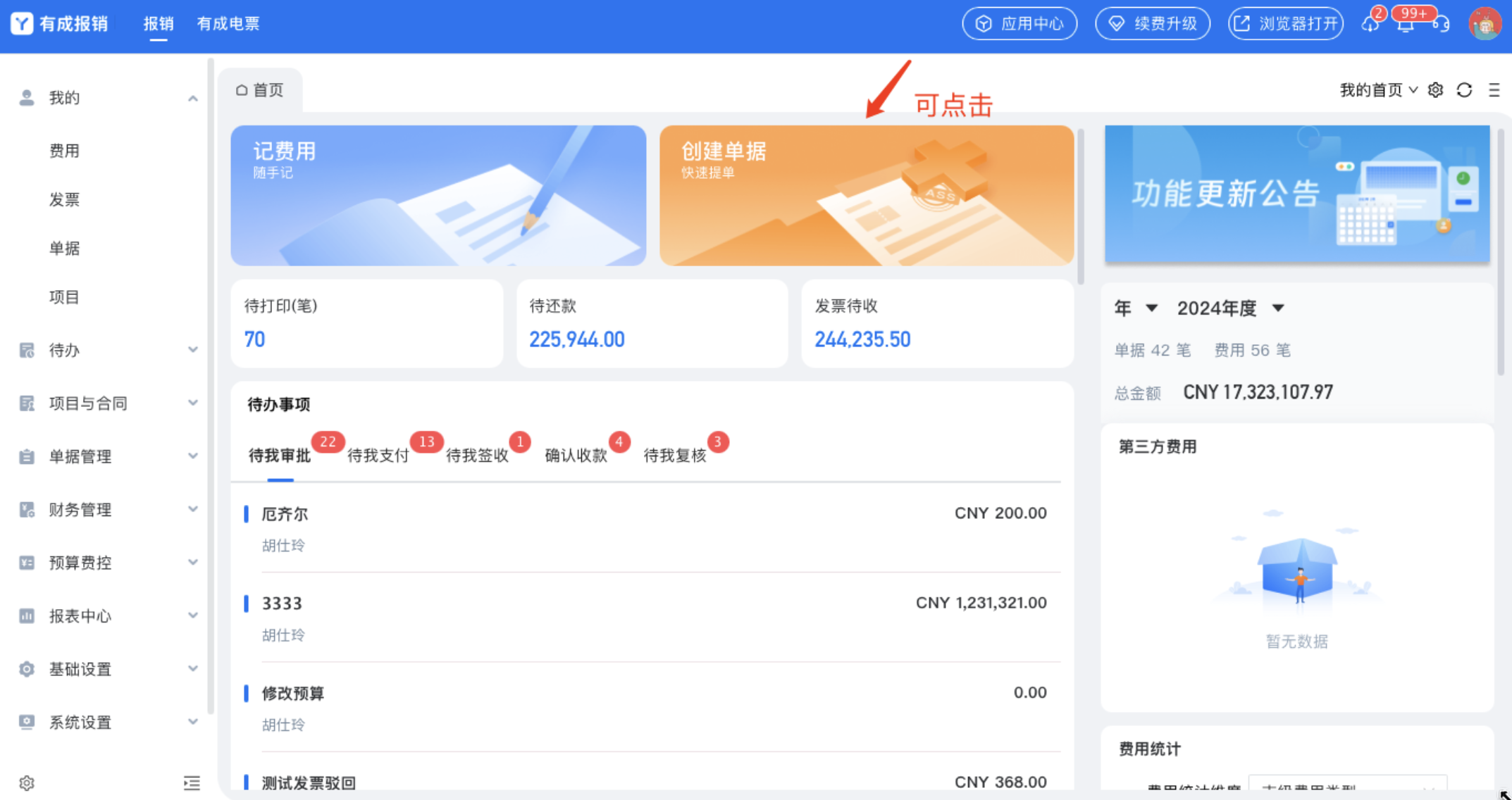Click the sidebar bottom settings gear icon
The image size is (1512, 800).
[x=27, y=783]
